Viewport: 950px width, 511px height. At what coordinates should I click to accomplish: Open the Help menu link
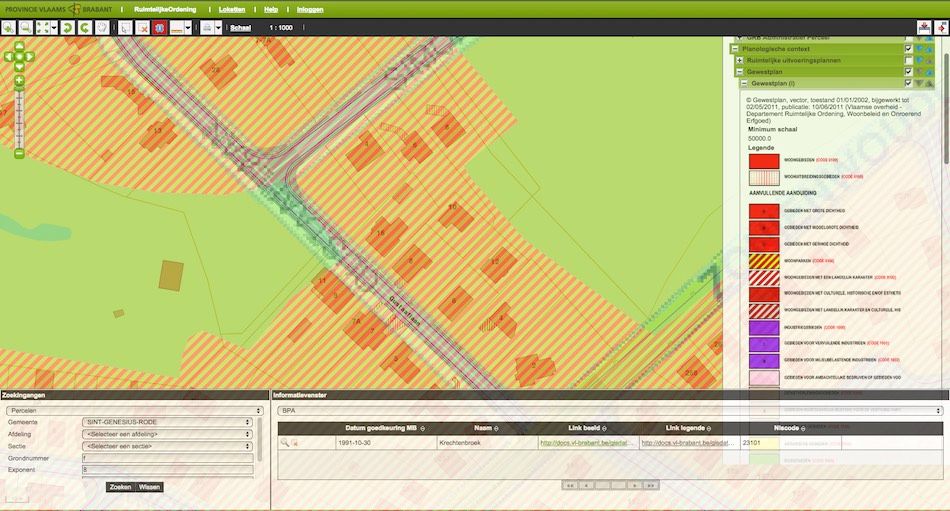pos(271,10)
